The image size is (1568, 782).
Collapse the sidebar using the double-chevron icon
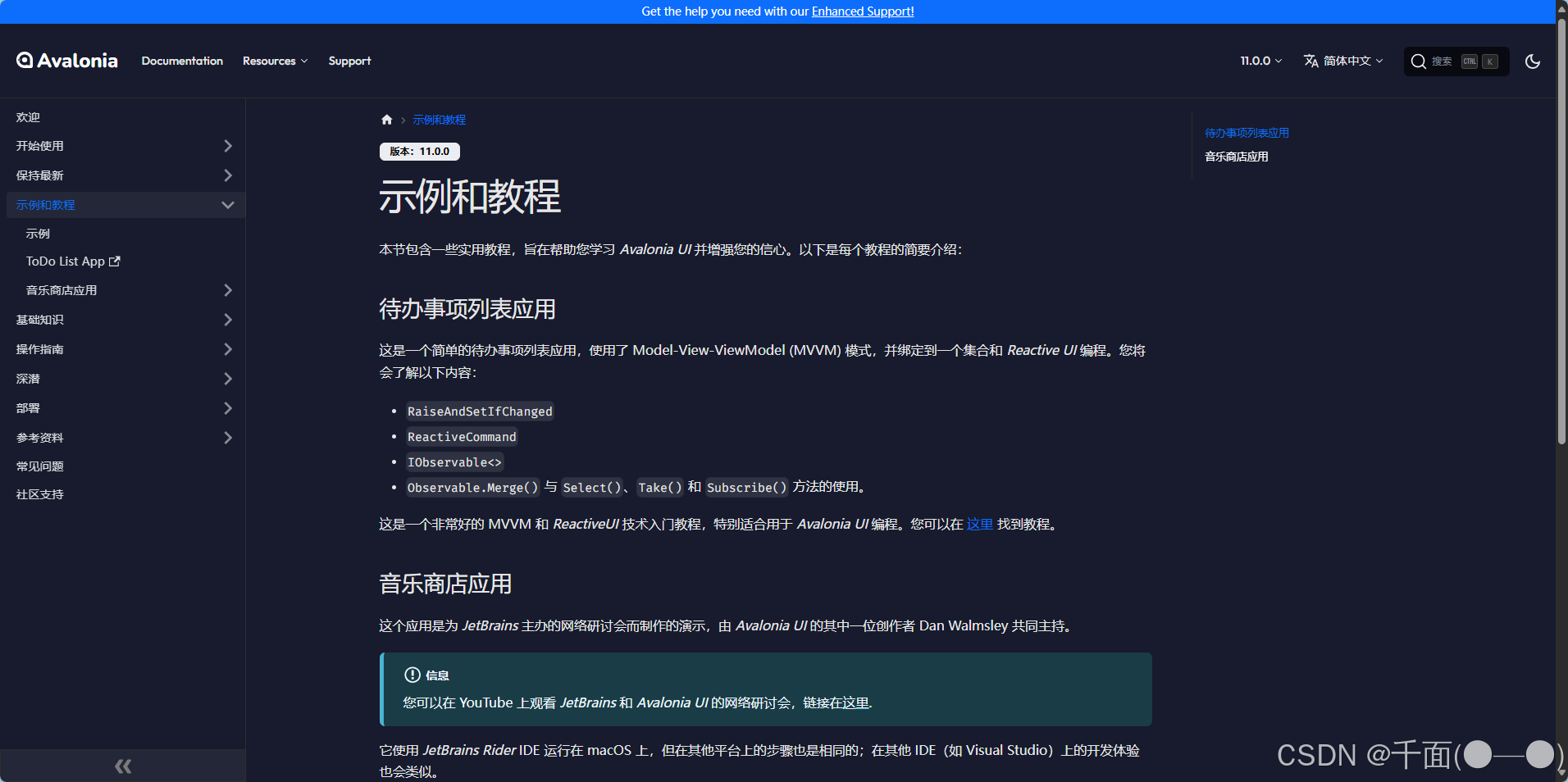122,765
